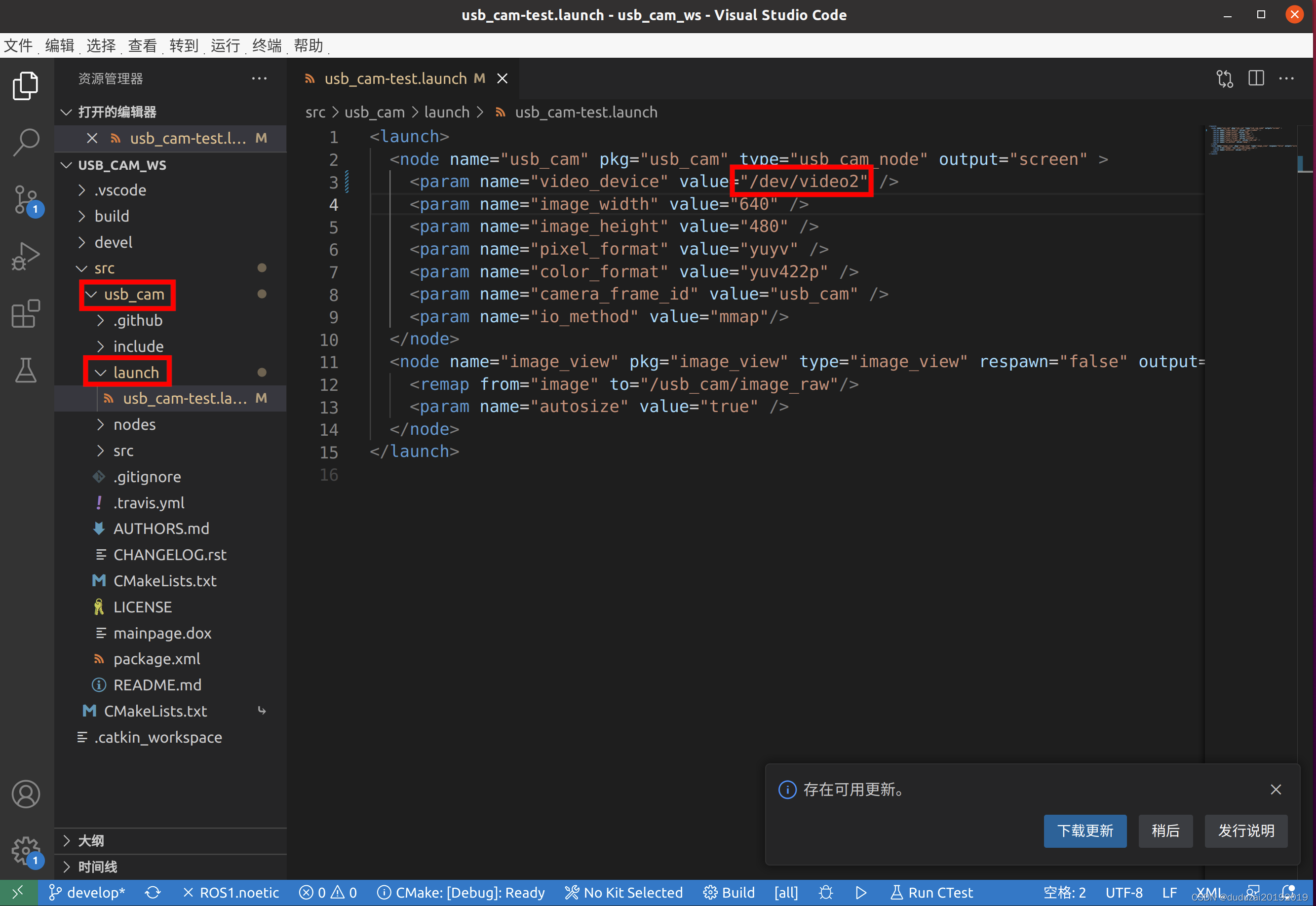Viewport: 1316px width, 906px height.
Task: Click the 稍后 button
Action: pyautogui.click(x=1165, y=831)
